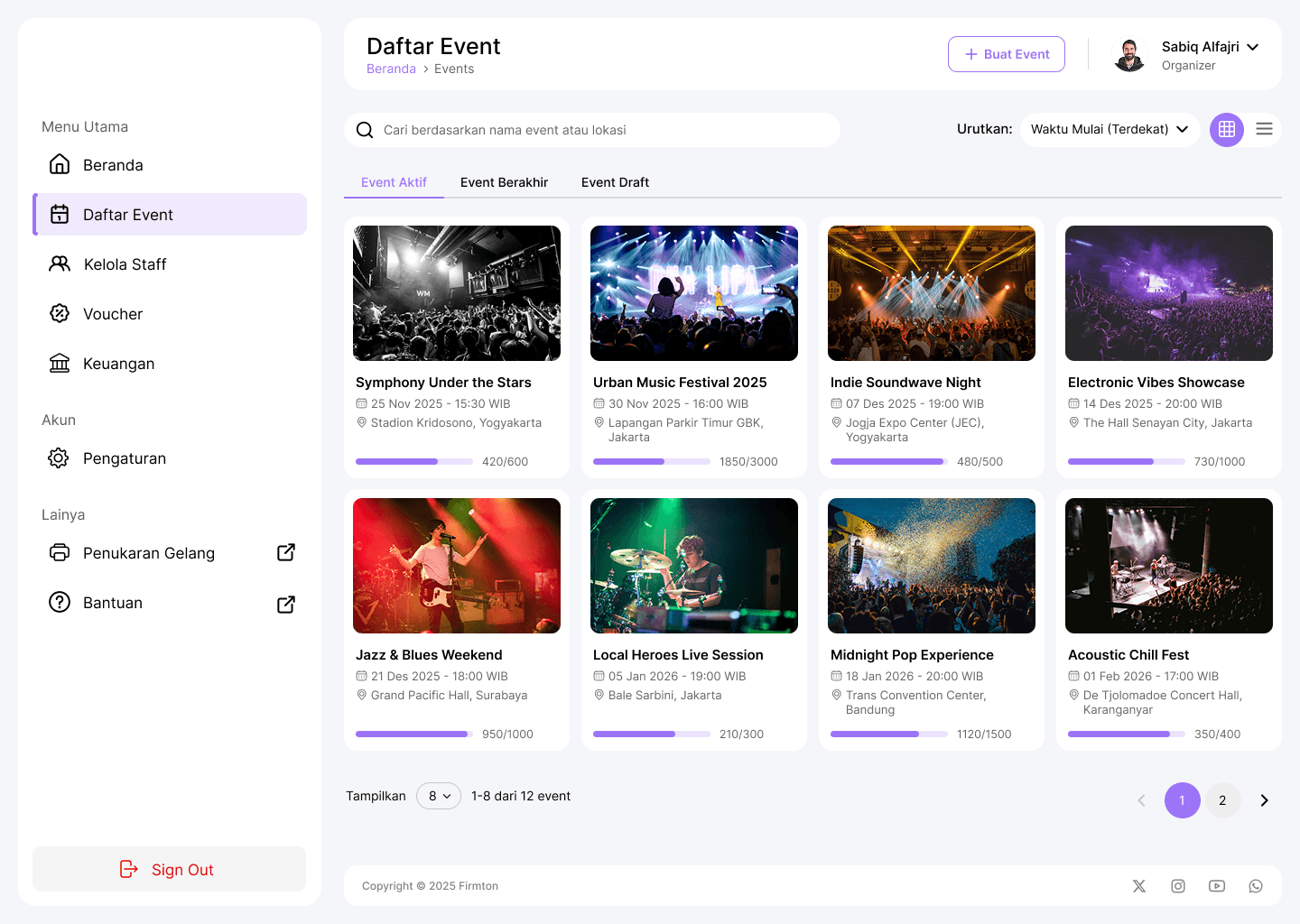The height and width of the screenshot is (924, 1300).
Task: Open the YouTube footer icon
Action: coord(1217,886)
